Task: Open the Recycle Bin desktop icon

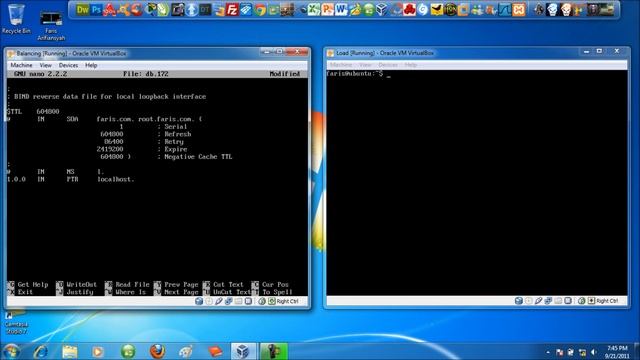Action: (x=16, y=19)
